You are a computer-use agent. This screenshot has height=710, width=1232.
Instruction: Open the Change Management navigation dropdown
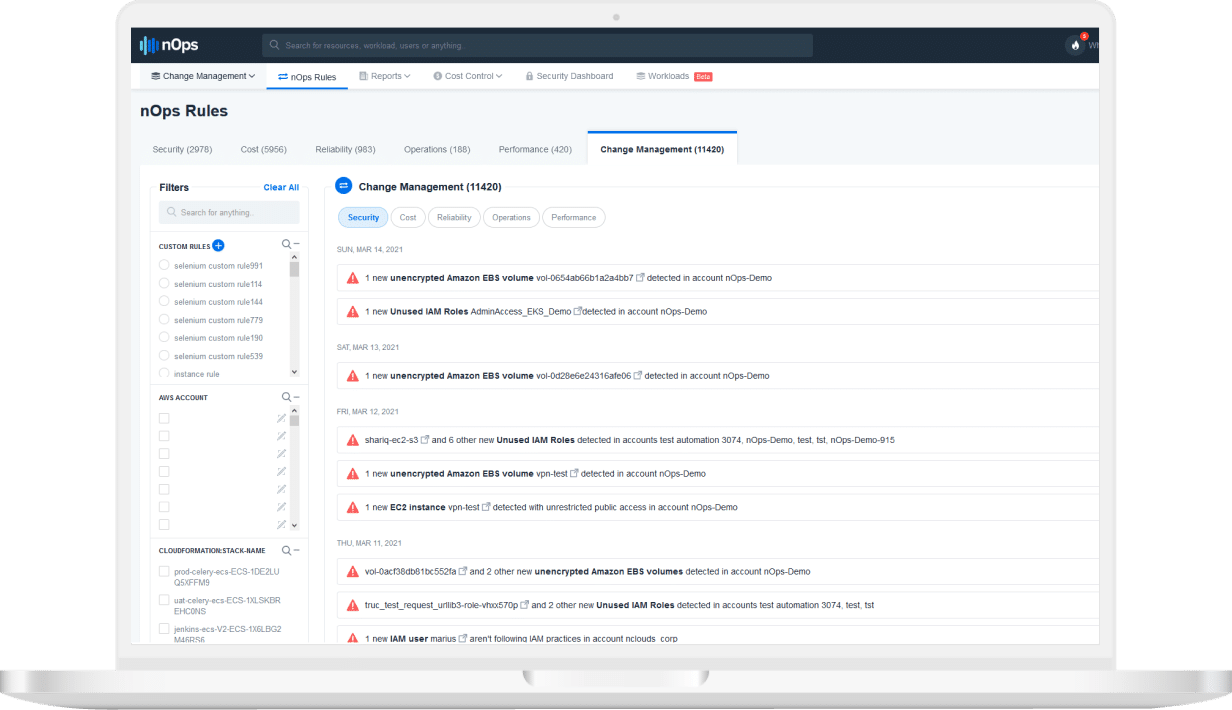[203, 76]
